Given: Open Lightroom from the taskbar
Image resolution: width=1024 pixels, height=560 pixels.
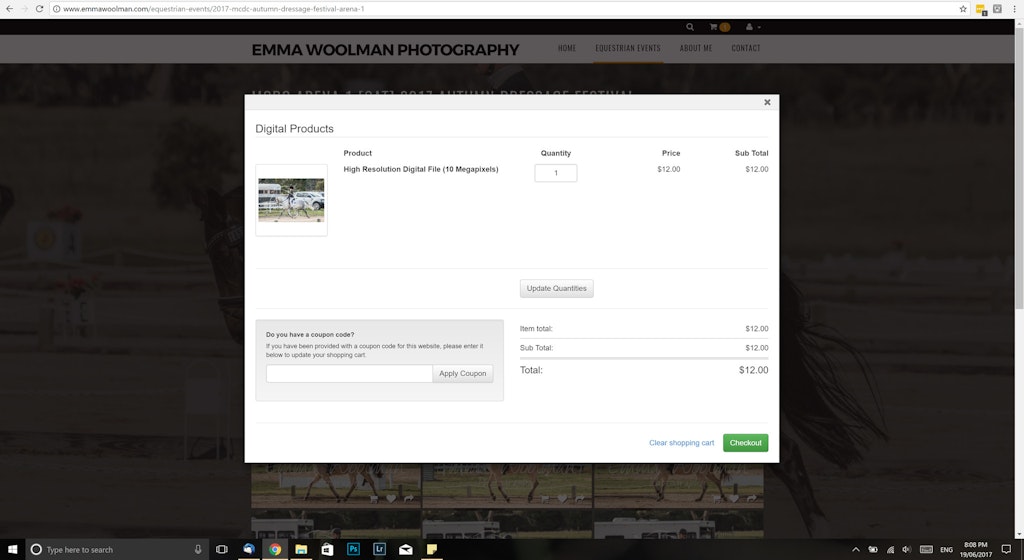Looking at the screenshot, I should coord(379,550).
